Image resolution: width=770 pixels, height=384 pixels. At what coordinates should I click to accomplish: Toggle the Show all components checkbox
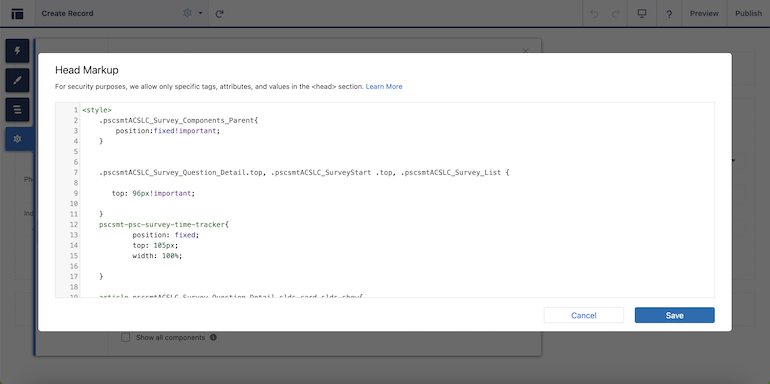pyautogui.click(x=126, y=337)
